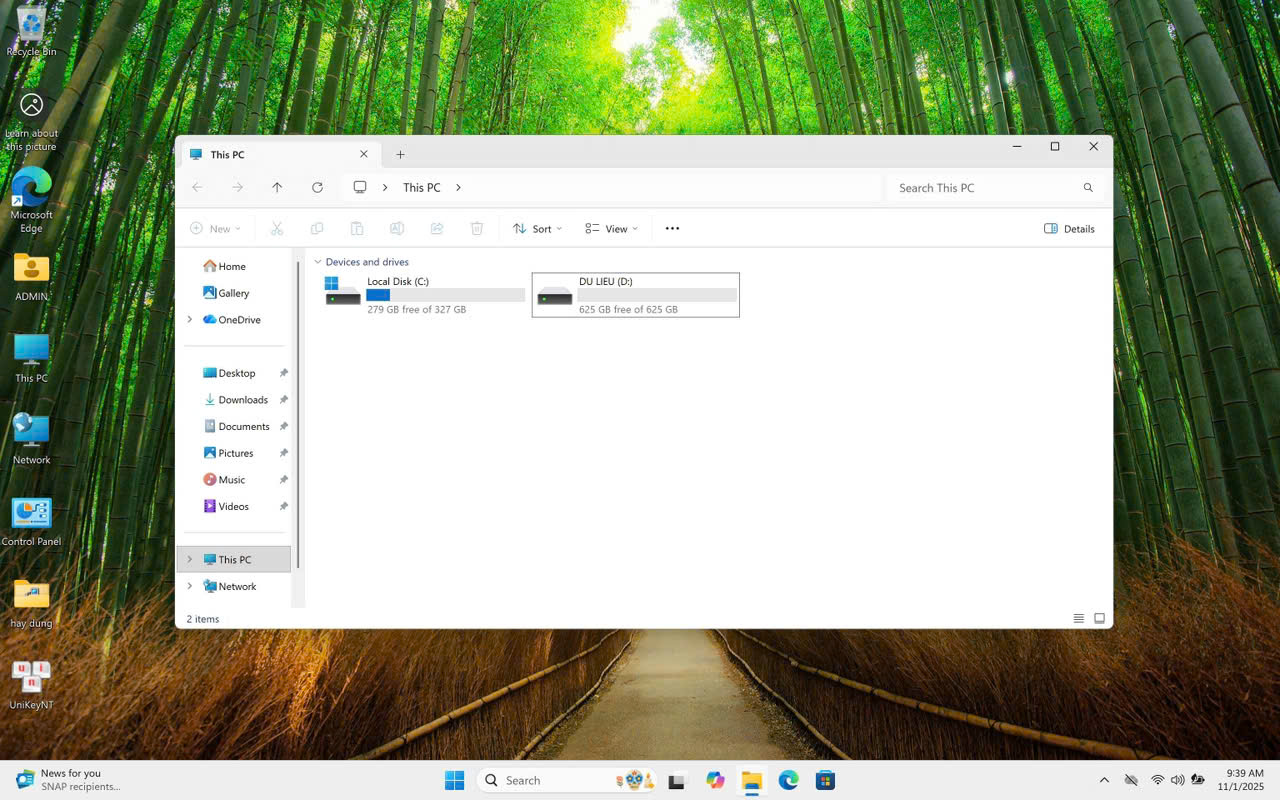This screenshot has width=1280, height=800.
Task: Click the DU LIEU (D:) storage bar
Action: click(x=657, y=295)
